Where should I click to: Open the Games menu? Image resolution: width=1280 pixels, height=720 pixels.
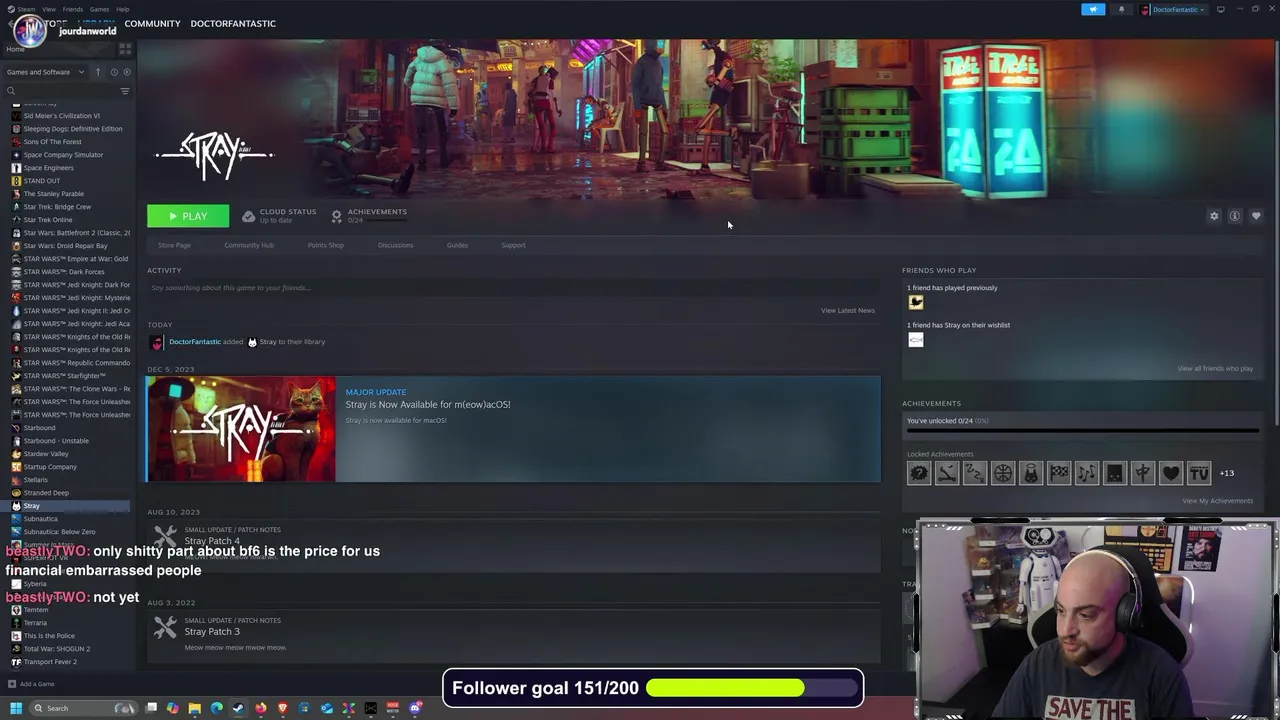pos(99,9)
